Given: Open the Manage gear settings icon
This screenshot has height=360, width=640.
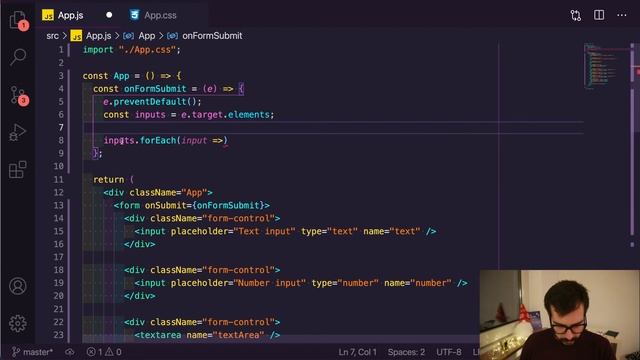Looking at the screenshot, I should pyautogui.click(x=18, y=323).
